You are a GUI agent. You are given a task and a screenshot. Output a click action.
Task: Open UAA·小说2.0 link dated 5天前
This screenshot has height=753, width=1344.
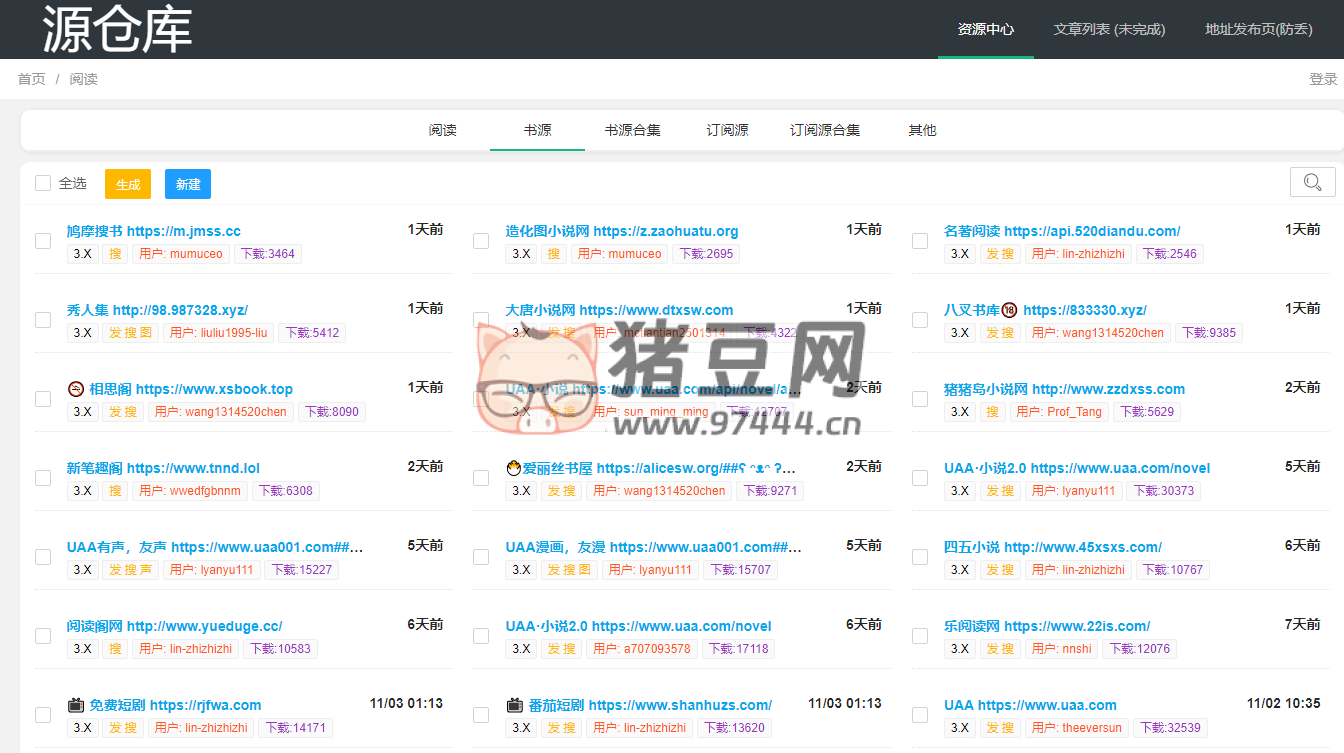pyautogui.click(x=1077, y=468)
